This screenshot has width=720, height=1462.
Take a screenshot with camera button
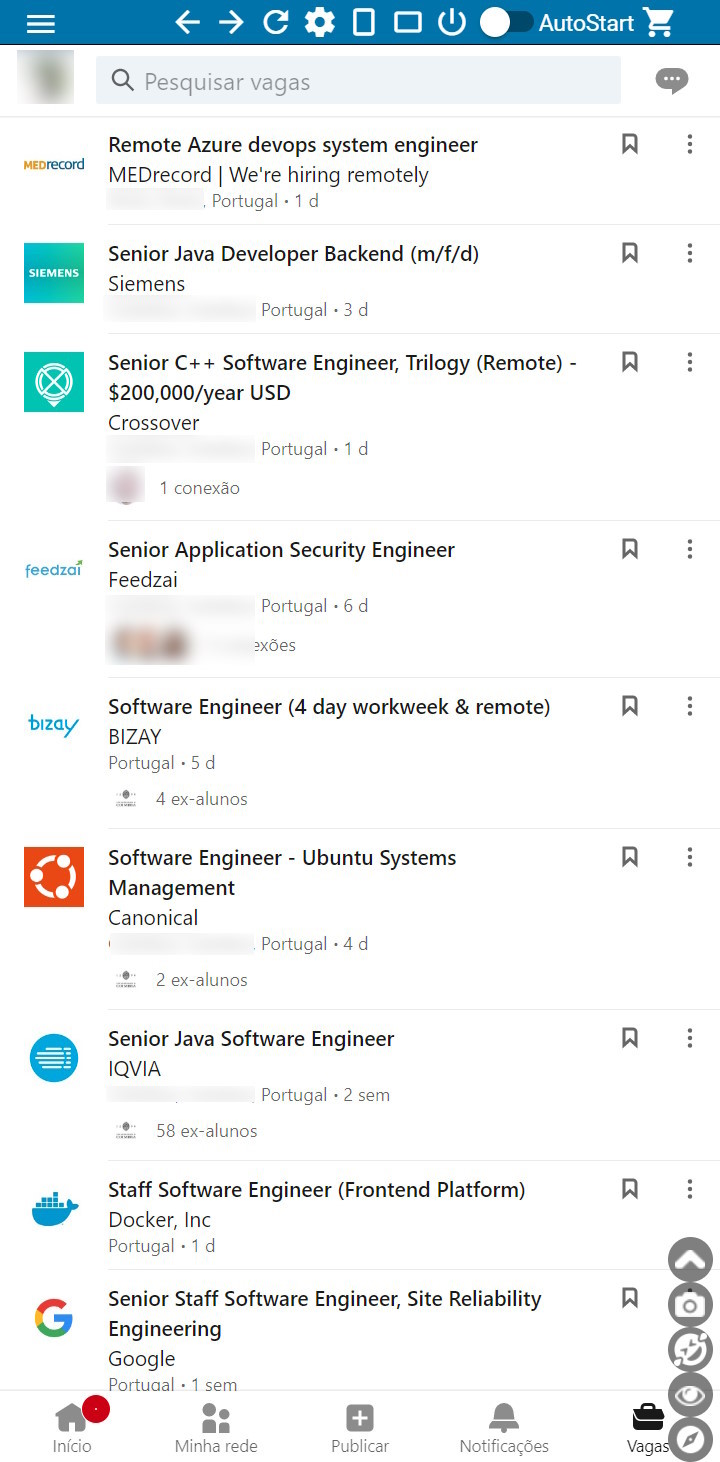click(x=690, y=1305)
